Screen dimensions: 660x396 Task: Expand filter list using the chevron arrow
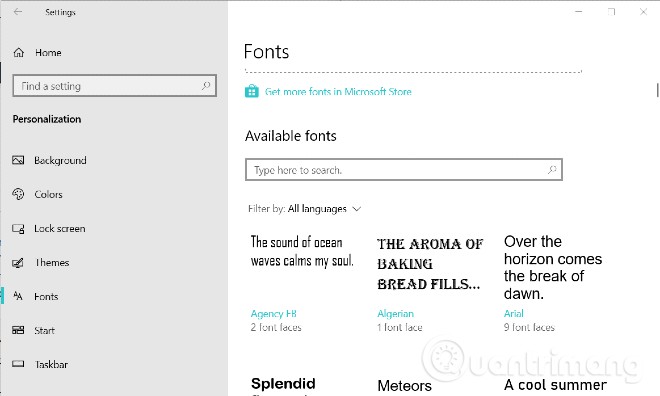pyautogui.click(x=357, y=209)
